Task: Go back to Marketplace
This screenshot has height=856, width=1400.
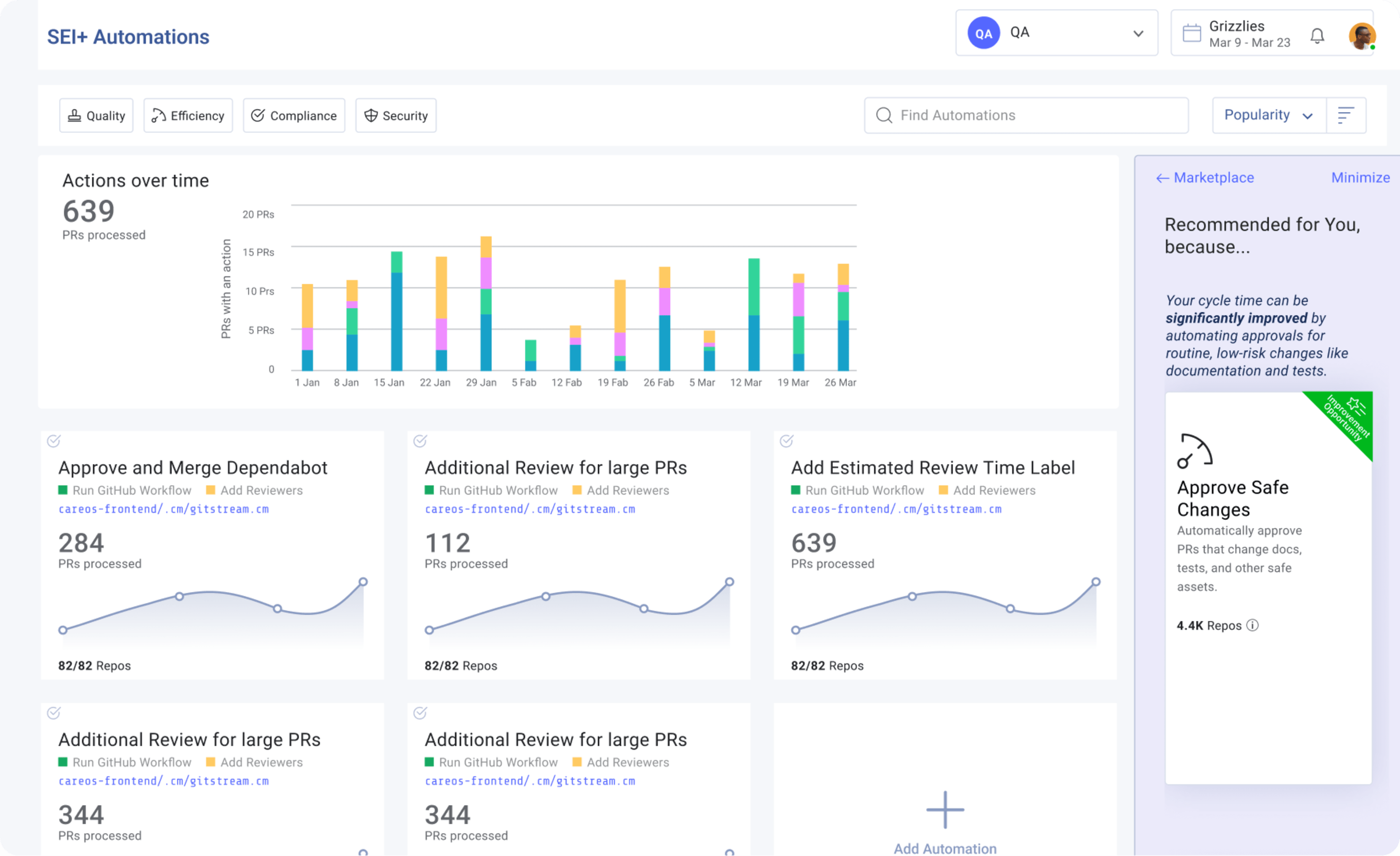Action: pyautogui.click(x=1205, y=178)
